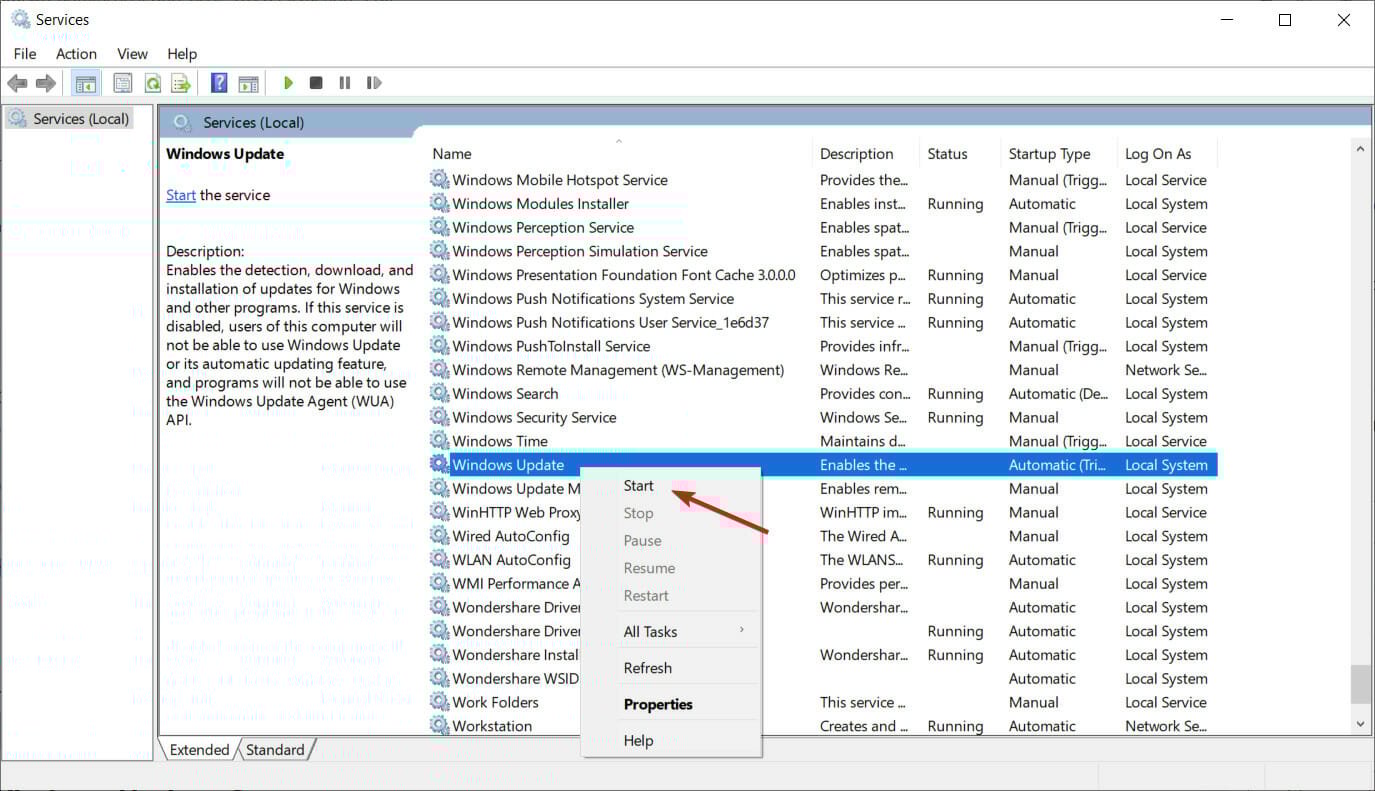Select the Workstation gear icon
The image size is (1375, 791).
tap(439, 725)
